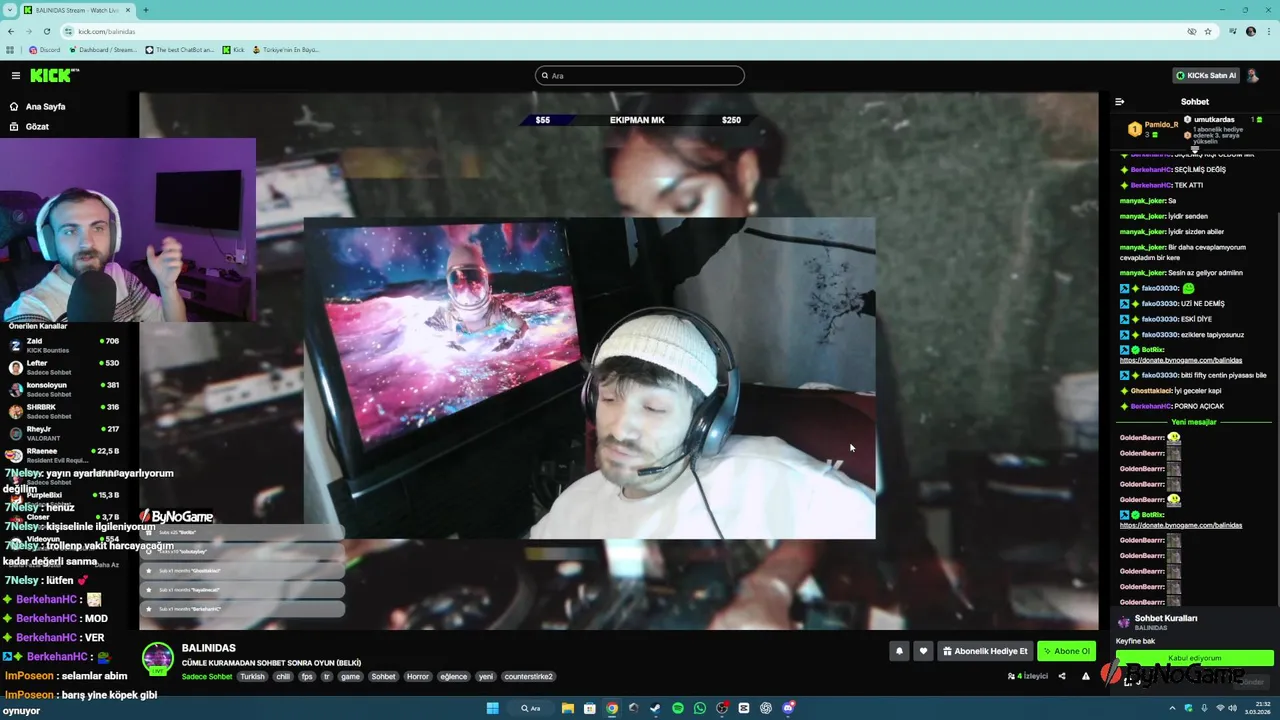Screen dimensions: 1280x720
Task: Open a new browser tab
Action: pyautogui.click(x=146, y=10)
